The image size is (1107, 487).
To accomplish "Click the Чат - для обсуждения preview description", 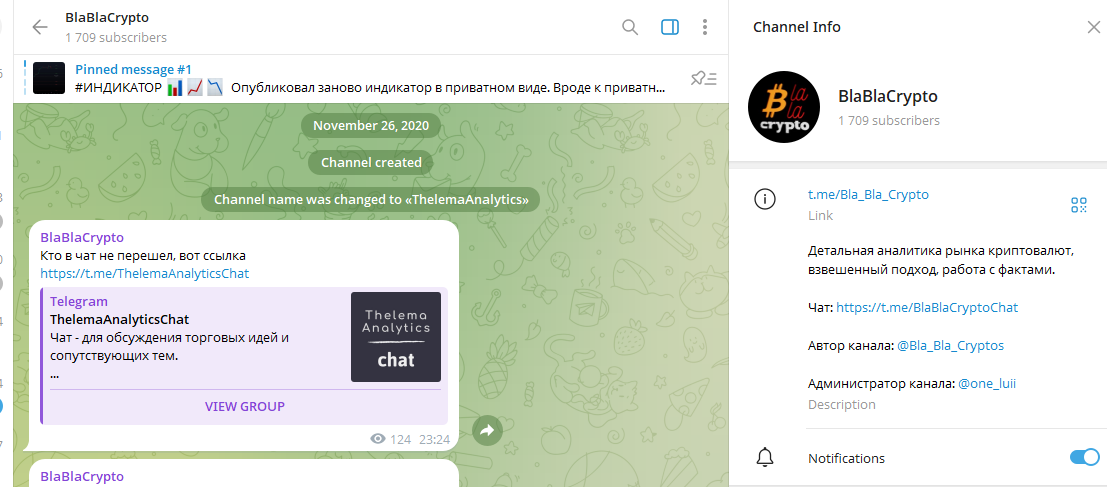I will [169, 347].
